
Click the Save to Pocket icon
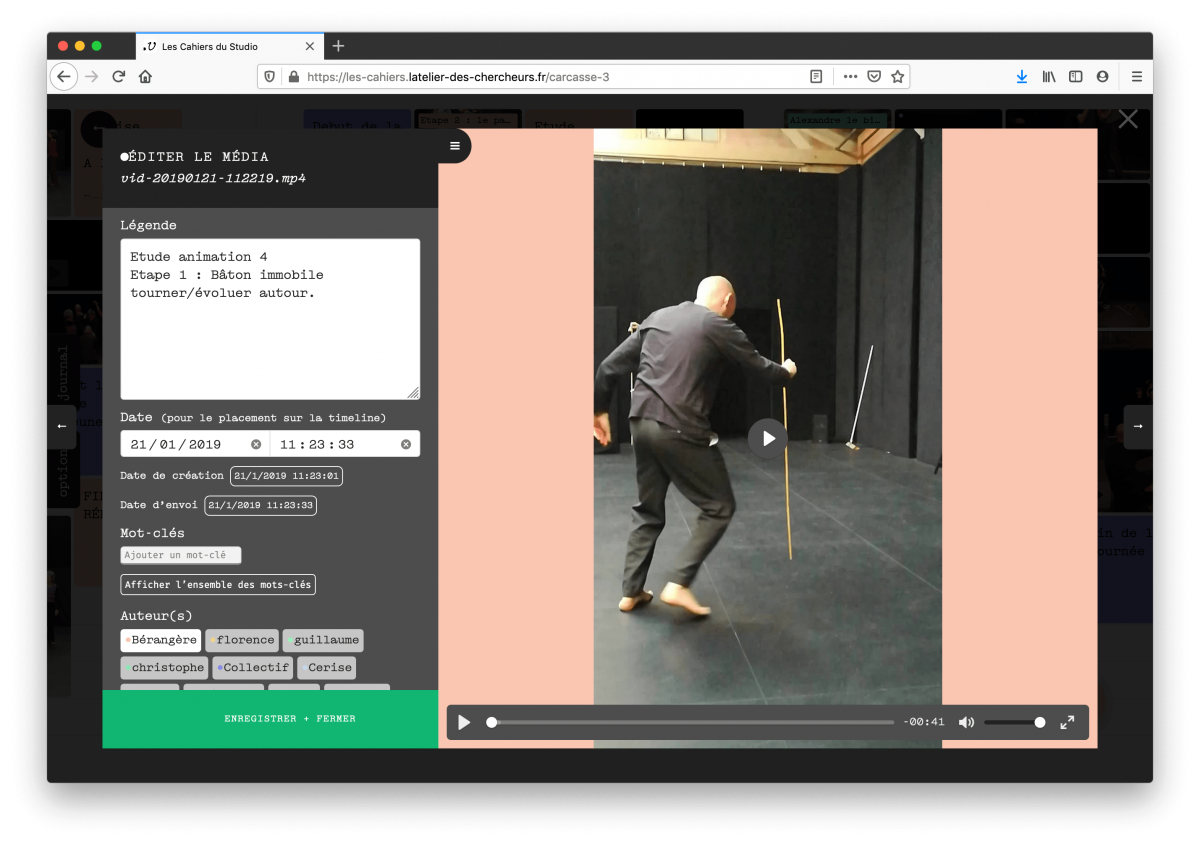click(x=874, y=77)
